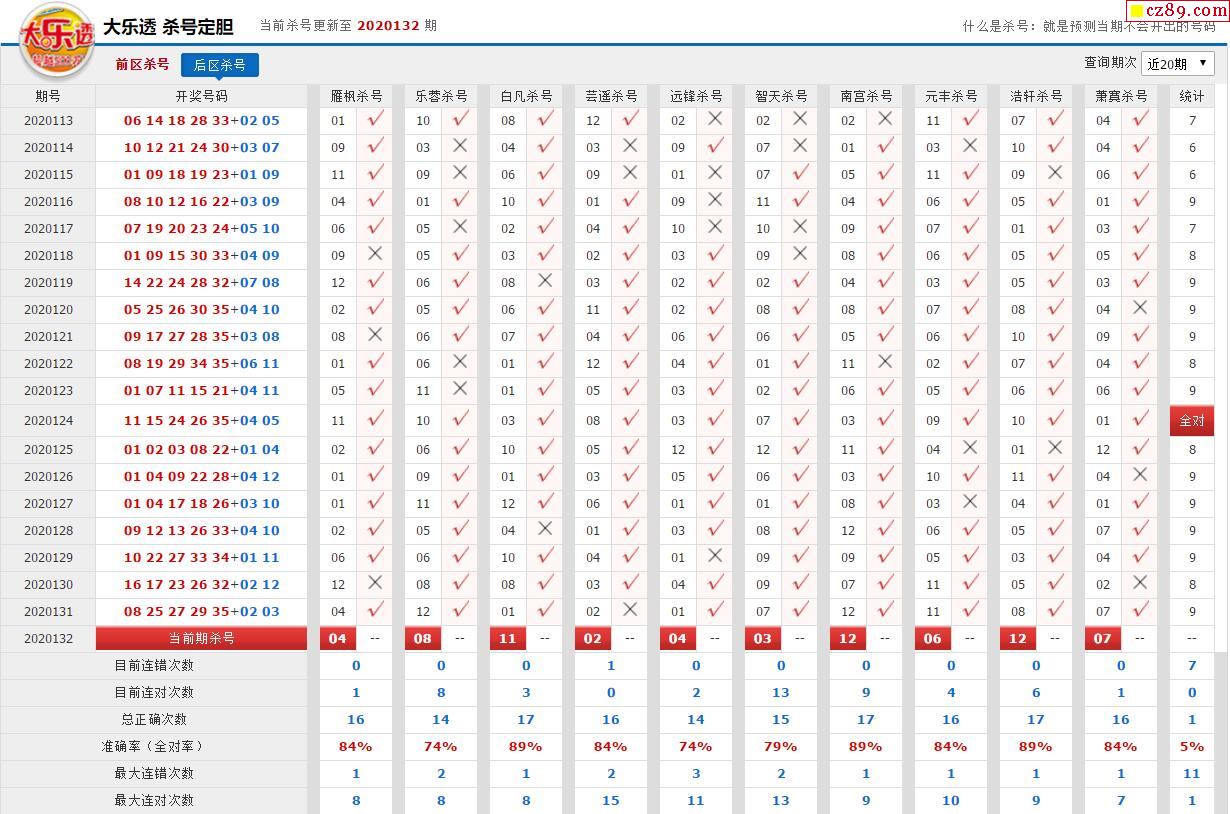1230x814 pixels.
Task: Open the 查询期次 近20期 dropdown
Action: (x=1177, y=63)
